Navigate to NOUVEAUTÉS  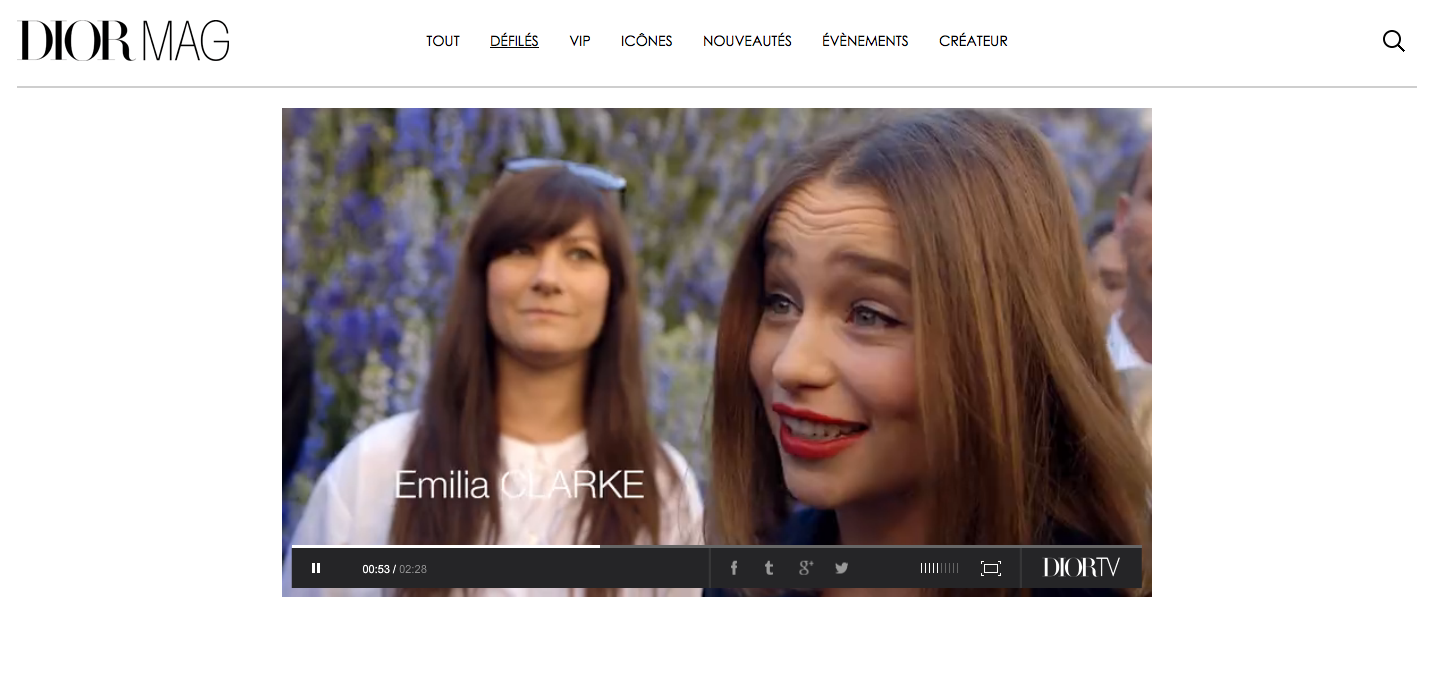coord(747,41)
